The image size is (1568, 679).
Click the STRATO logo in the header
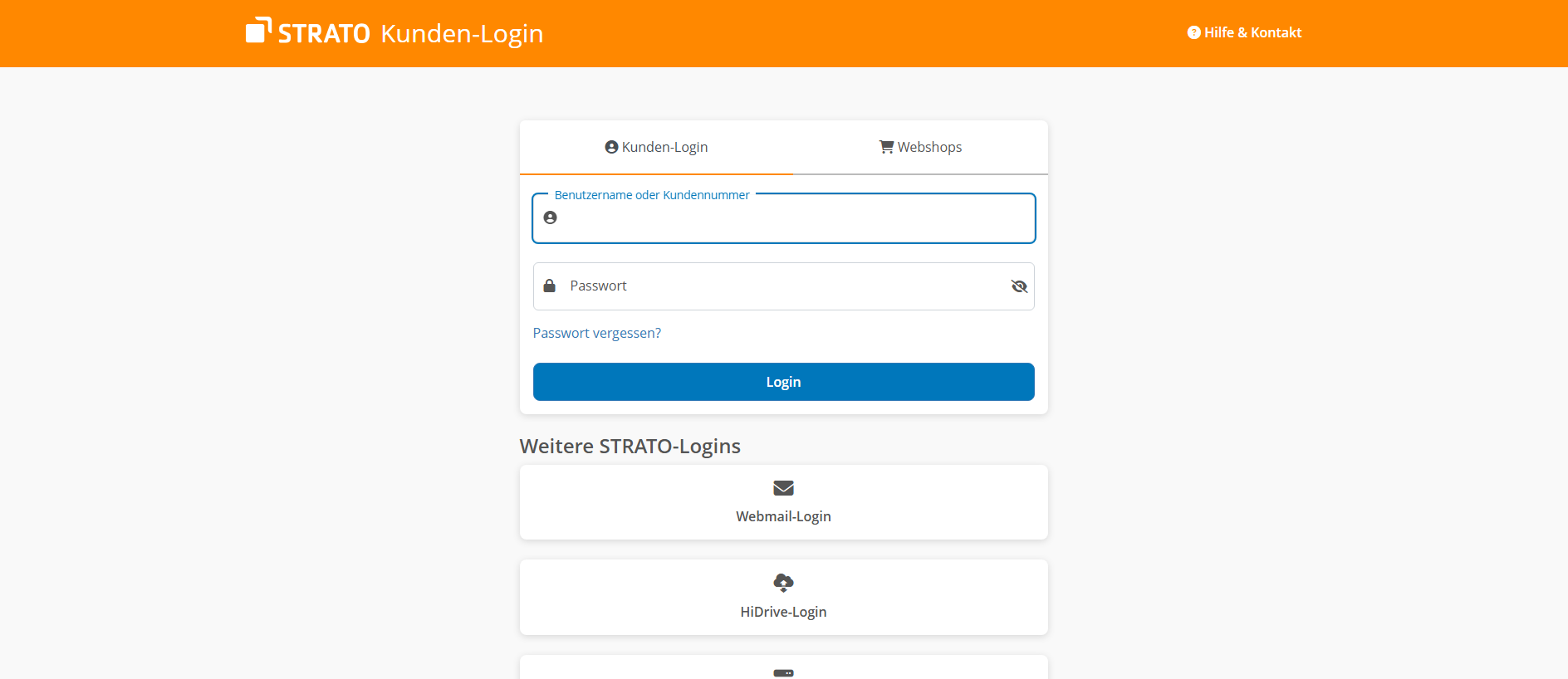click(308, 32)
